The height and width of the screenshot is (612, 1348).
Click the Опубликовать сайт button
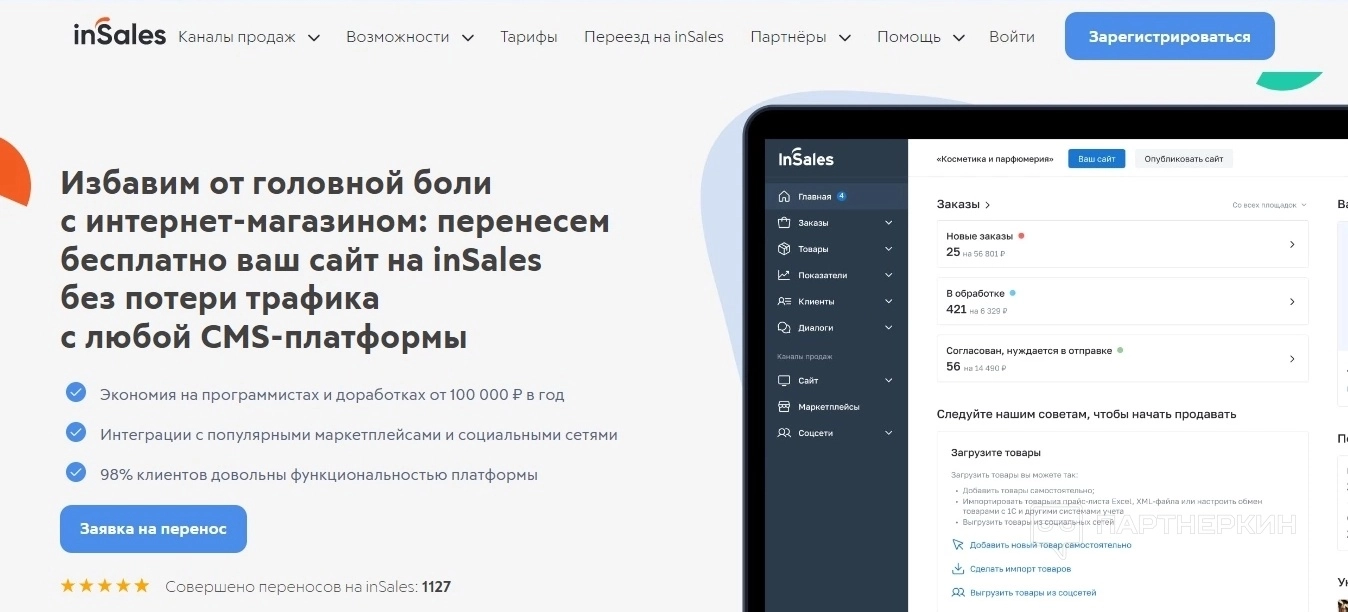click(1184, 159)
